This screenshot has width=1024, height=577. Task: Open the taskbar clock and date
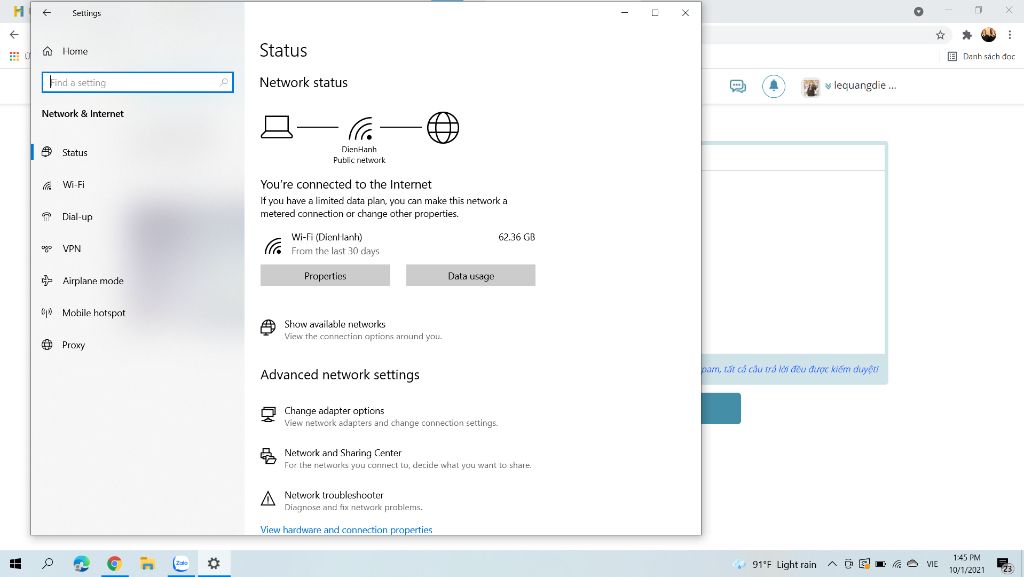tap(967, 564)
